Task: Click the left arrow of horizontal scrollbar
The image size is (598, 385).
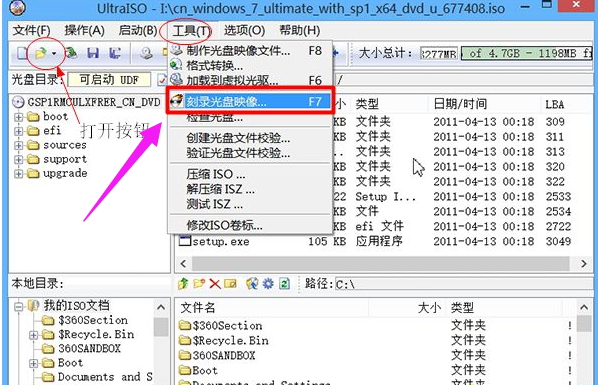Action: click(x=183, y=264)
